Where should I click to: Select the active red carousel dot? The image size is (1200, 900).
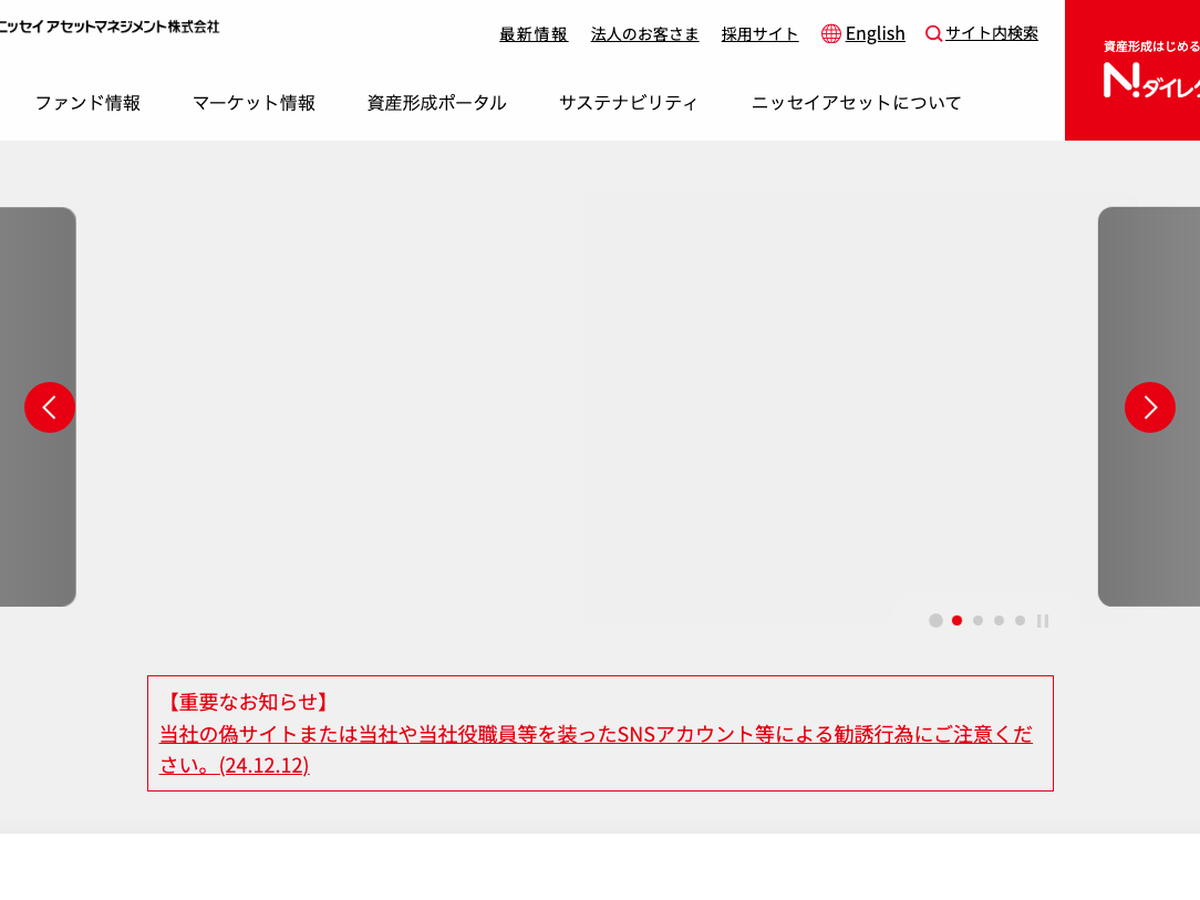957,621
